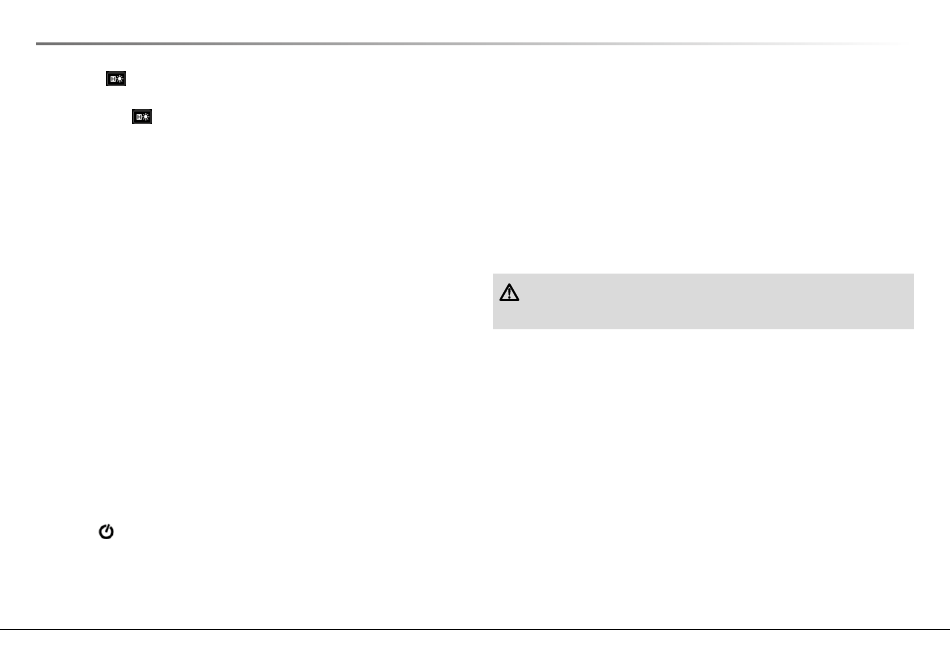Click the warning triangle icon
This screenshot has height=670, width=950.
[509, 293]
